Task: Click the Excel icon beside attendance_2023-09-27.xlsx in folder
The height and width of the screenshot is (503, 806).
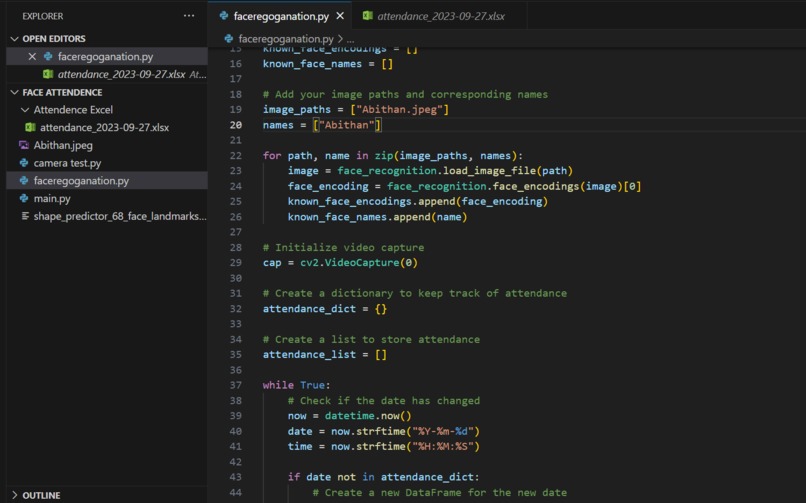Action: point(30,127)
